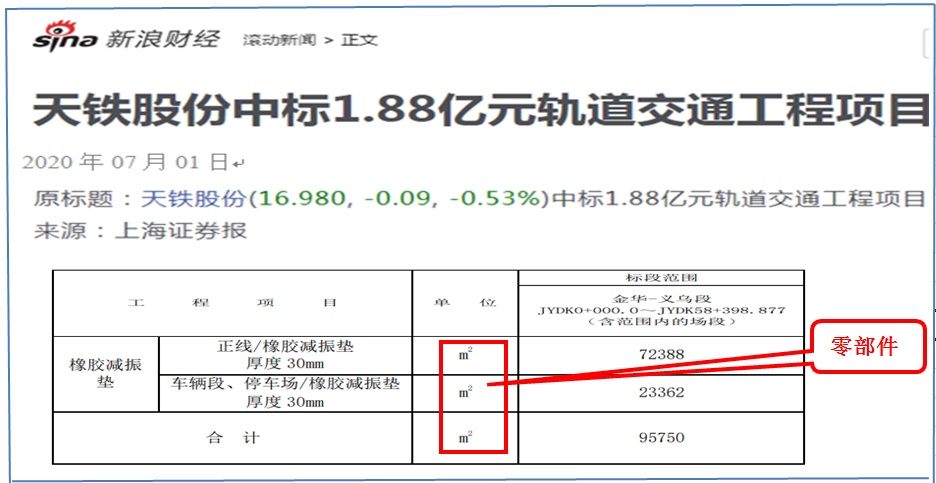Select the 金华-义乌段 section range cell
936x483 pixels.
pos(661,310)
